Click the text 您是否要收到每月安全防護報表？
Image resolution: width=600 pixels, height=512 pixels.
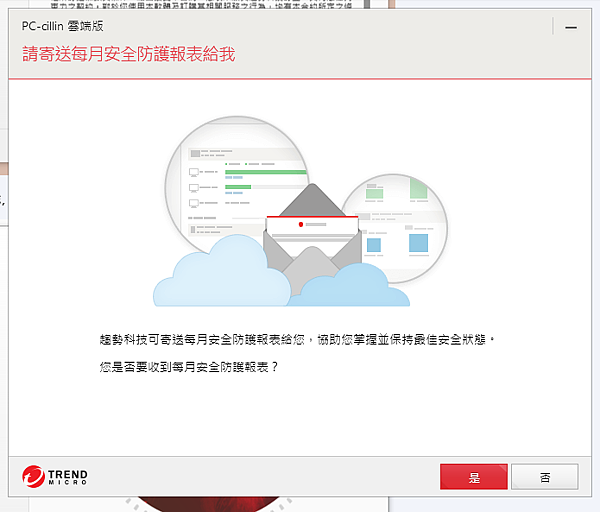tap(189, 367)
